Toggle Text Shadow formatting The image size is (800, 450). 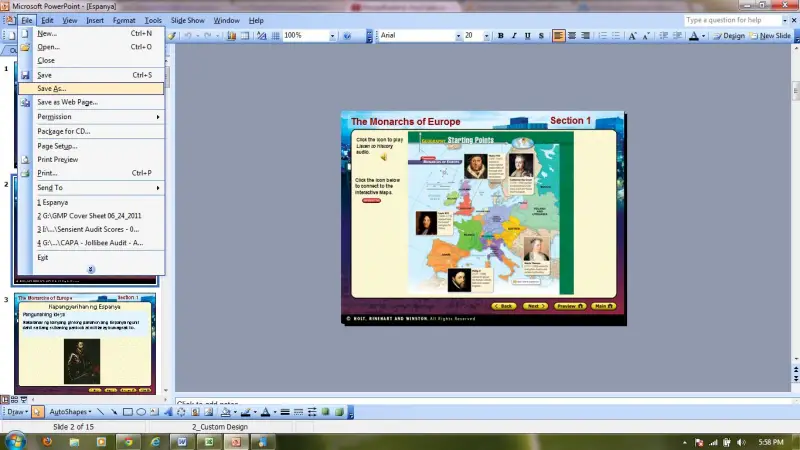[x=540, y=35]
